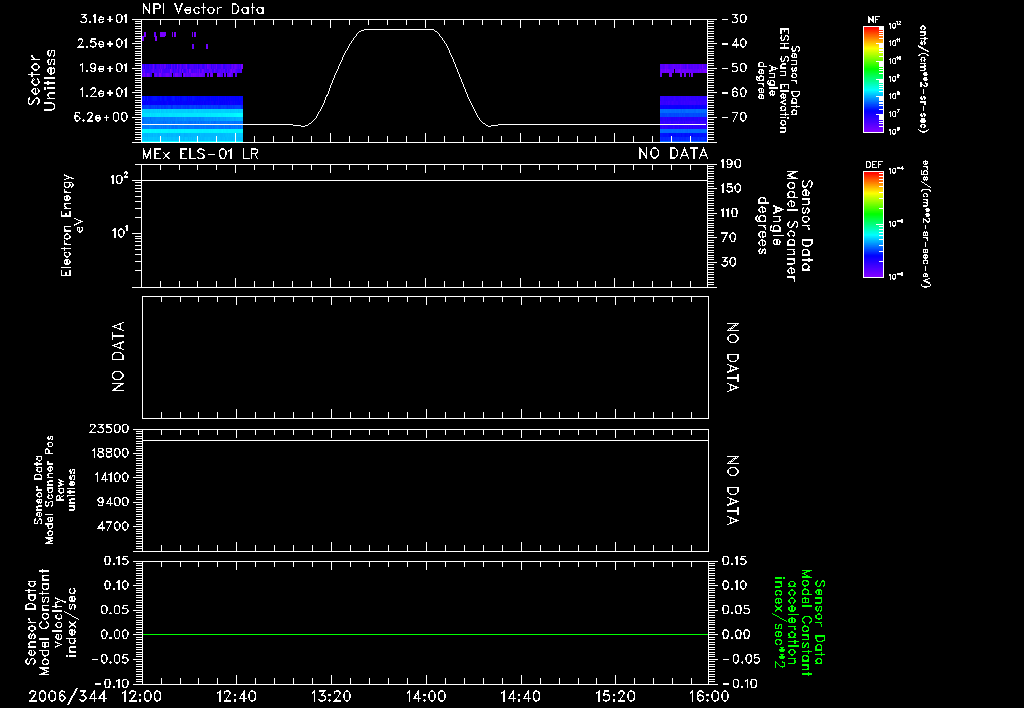Click the "-30" sun elevation axis value
The height and width of the screenshot is (708, 1024).
735,19
